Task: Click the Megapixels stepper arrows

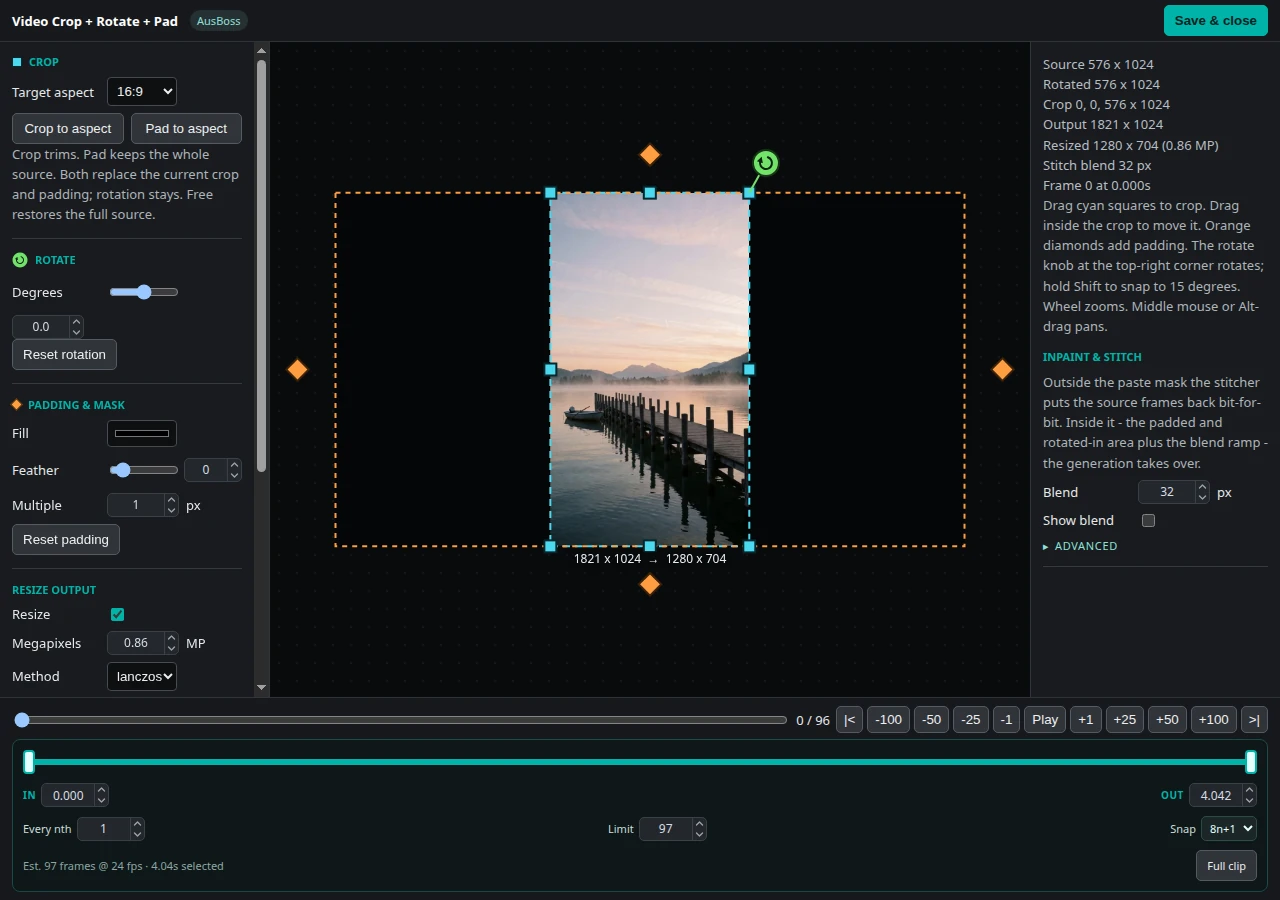Action: [x=171, y=643]
